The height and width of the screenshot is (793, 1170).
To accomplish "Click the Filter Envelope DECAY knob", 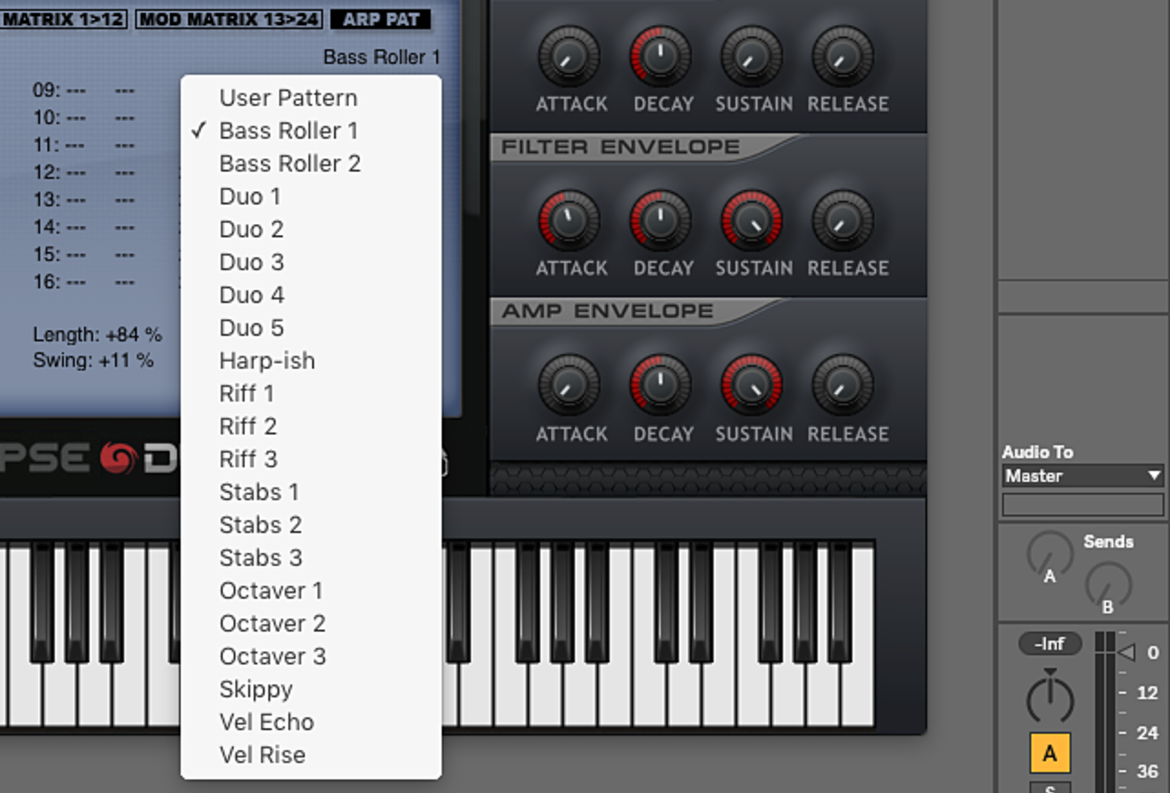I will coord(661,220).
